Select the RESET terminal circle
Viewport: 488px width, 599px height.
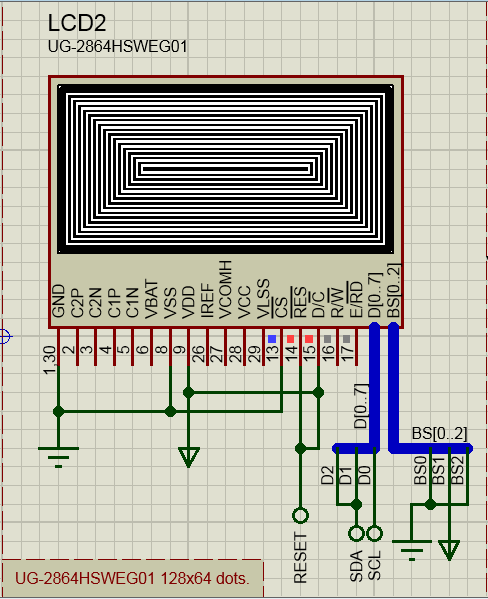301,515
